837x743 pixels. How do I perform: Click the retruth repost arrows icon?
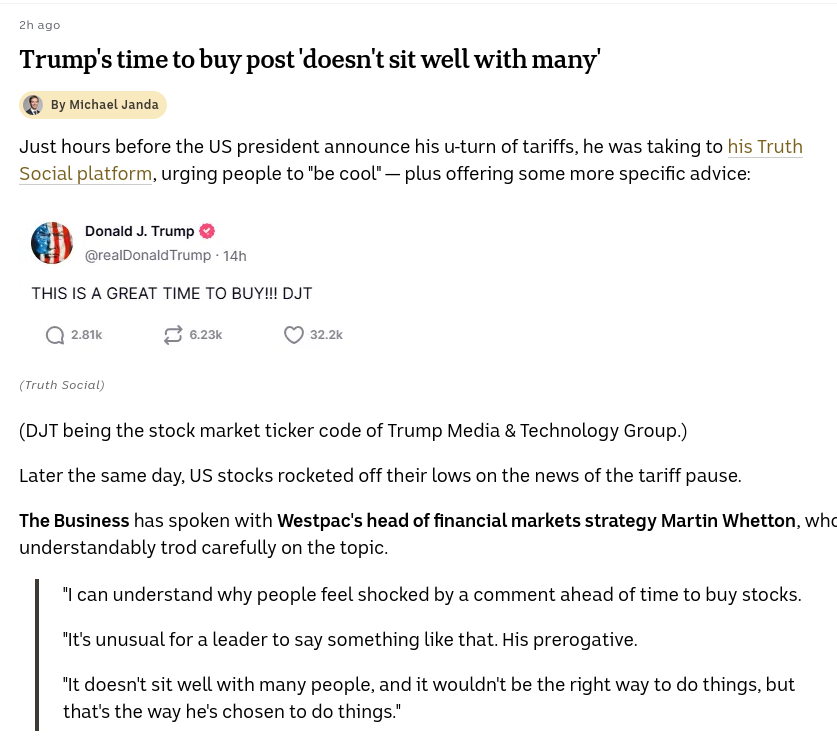(x=173, y=335)
